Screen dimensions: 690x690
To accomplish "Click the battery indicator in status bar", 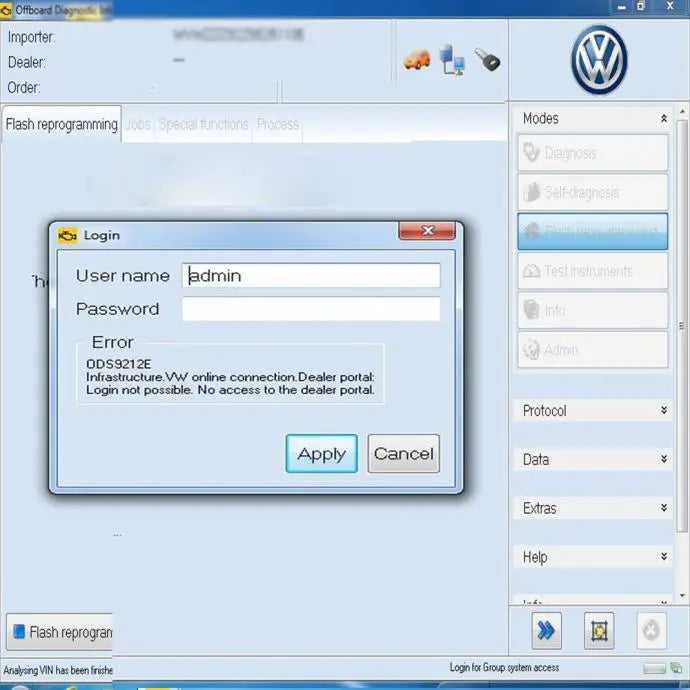I will click(x=654, y=668).
